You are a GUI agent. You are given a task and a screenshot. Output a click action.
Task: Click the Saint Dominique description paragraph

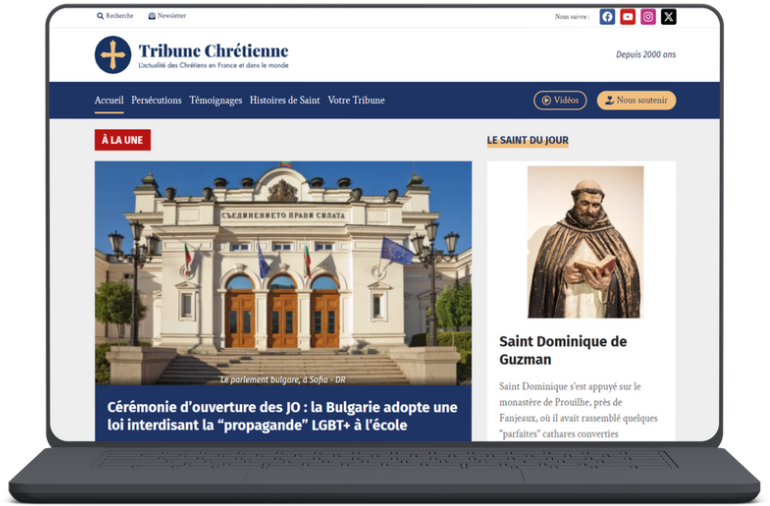(578, 410)
